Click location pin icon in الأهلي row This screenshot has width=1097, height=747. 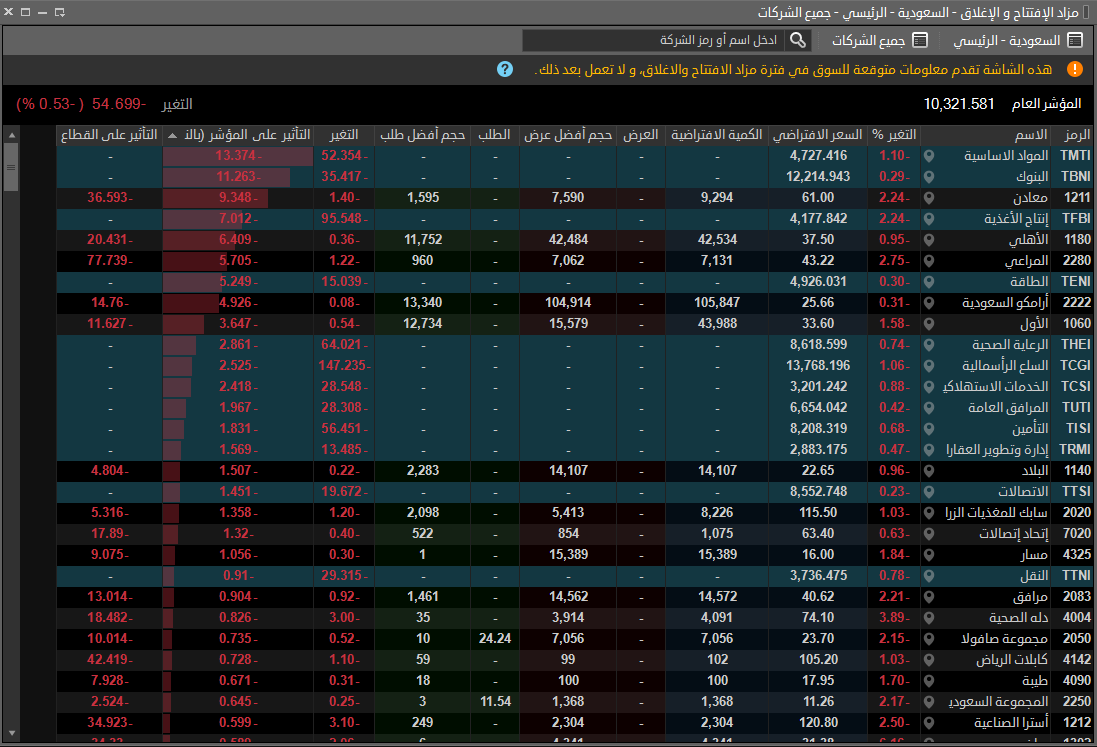click(x=928, y=240)
